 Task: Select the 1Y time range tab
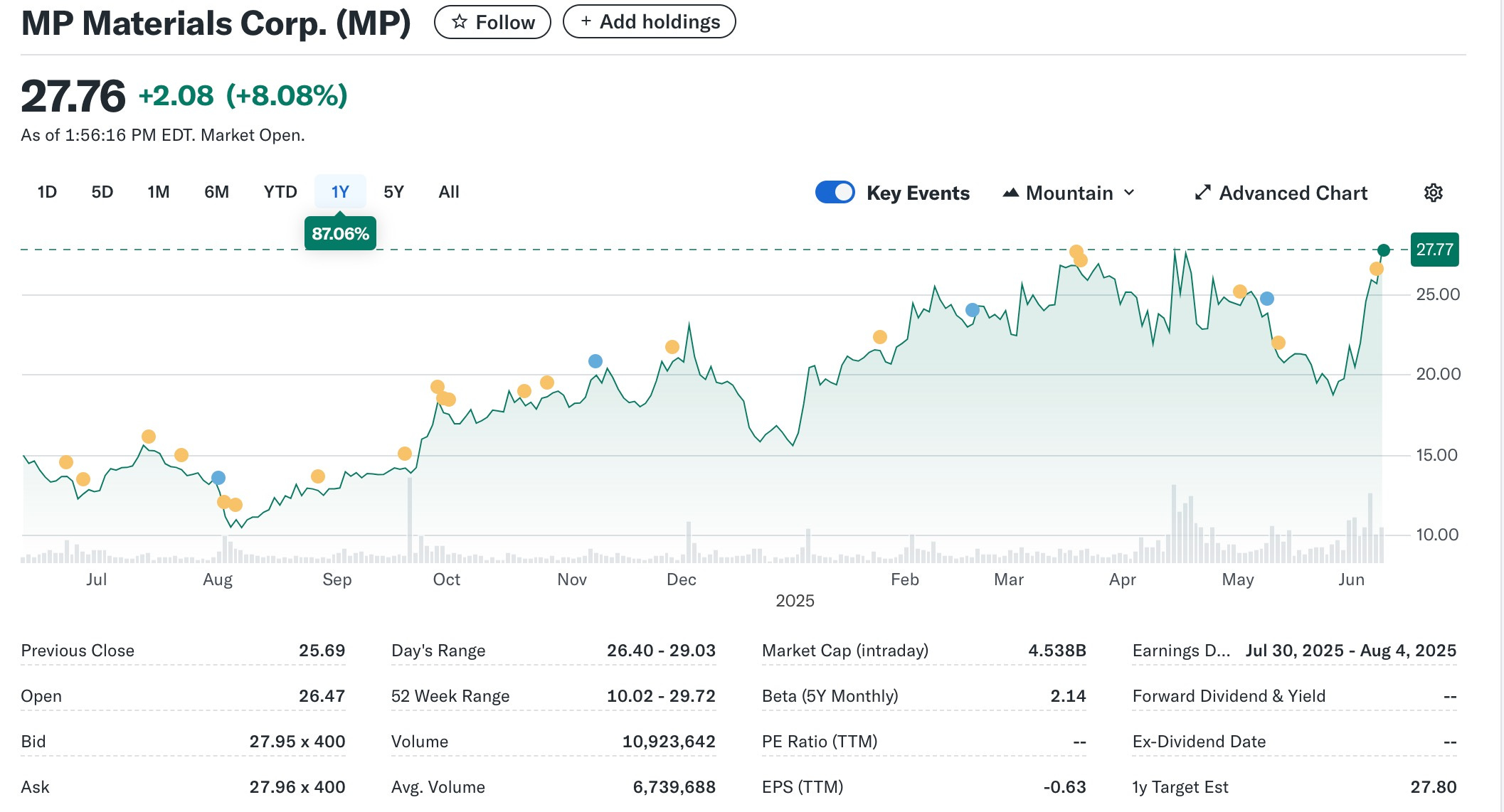[x=340, y=192]
